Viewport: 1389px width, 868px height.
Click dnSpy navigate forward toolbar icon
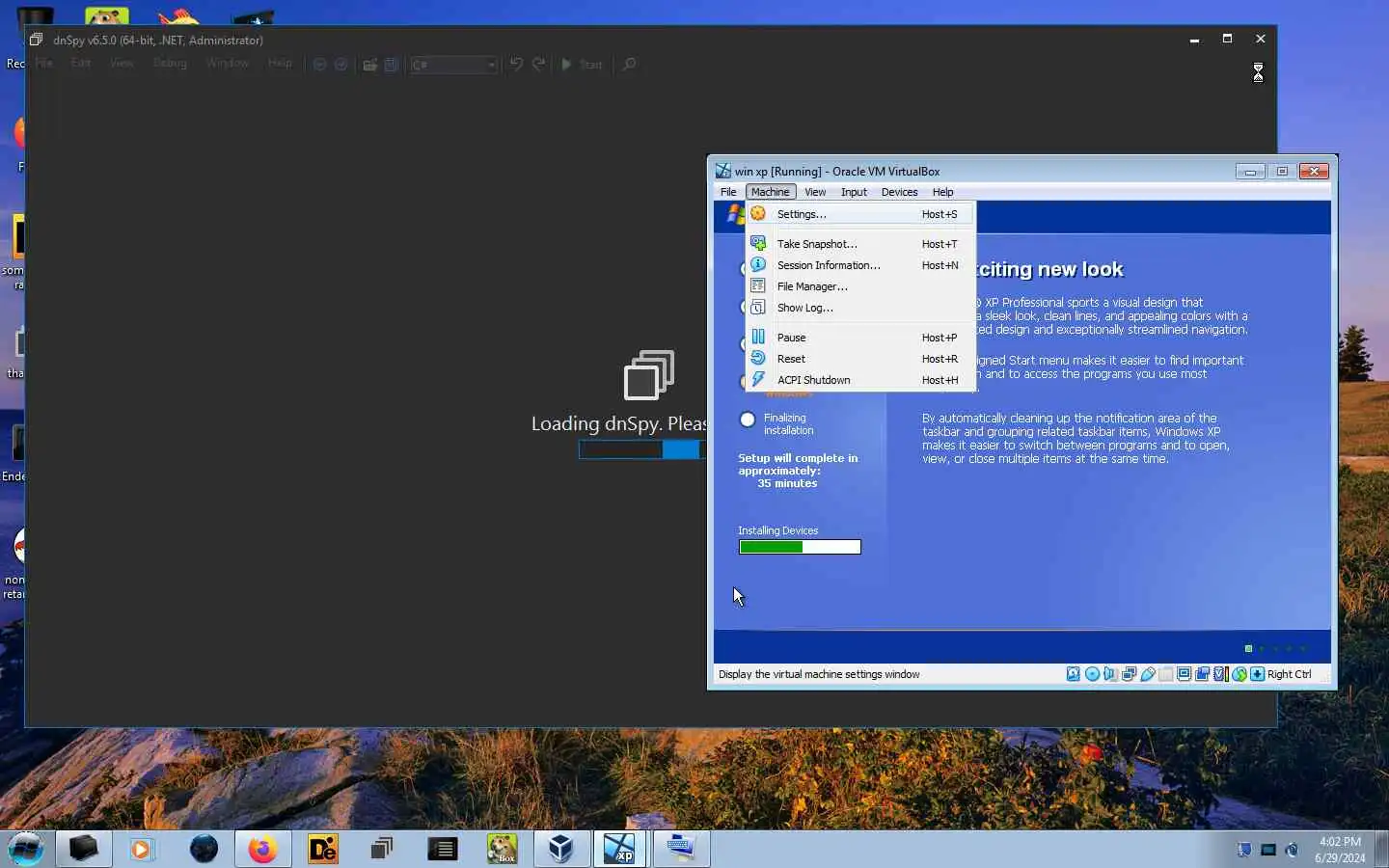pos(341,65)
